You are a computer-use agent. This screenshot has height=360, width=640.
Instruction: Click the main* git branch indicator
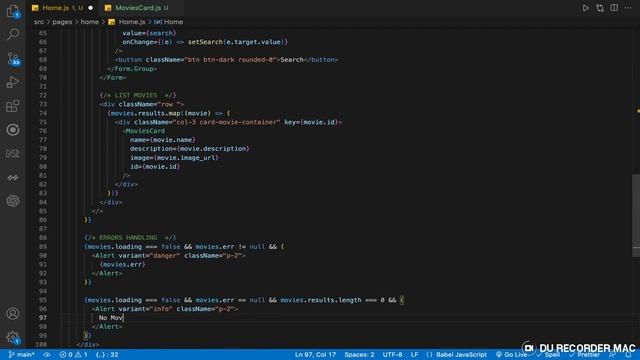[22, 355]
